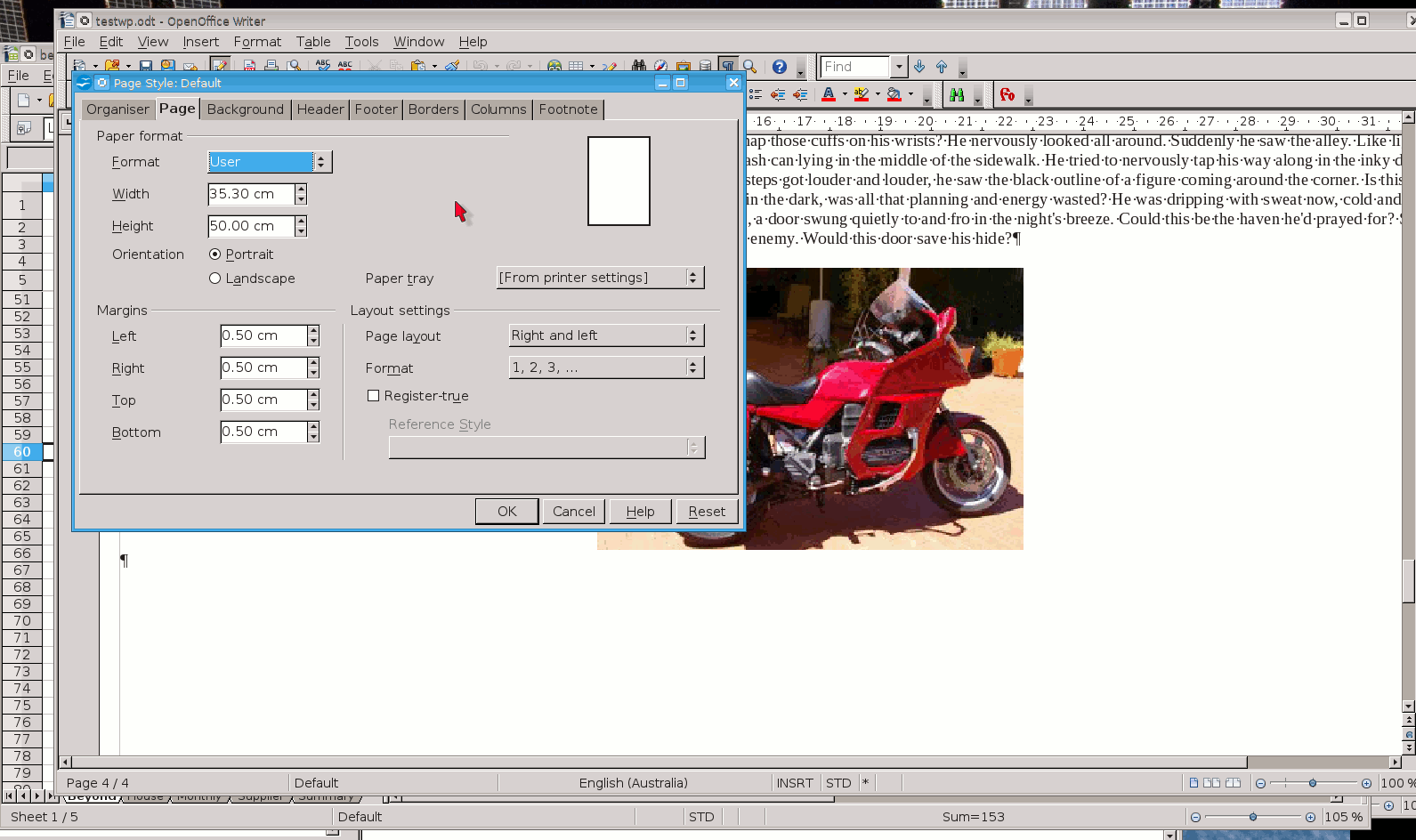1416x840 pixels.
Task: Switch to the Borders tab
Action: (433, 109)
